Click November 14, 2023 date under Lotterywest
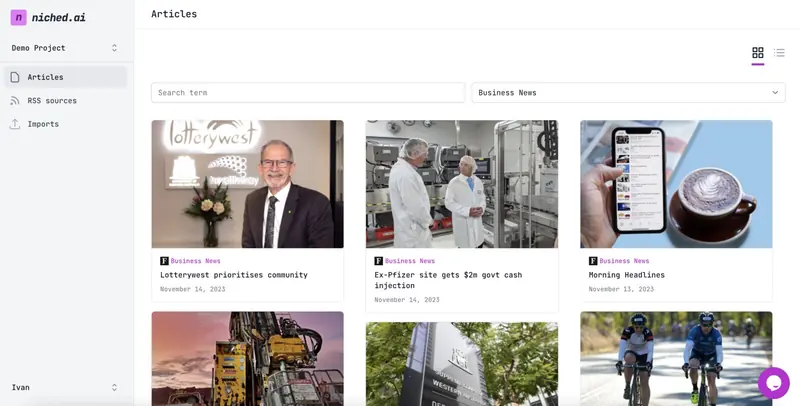The image size is (800, 406). pos(192,289)
